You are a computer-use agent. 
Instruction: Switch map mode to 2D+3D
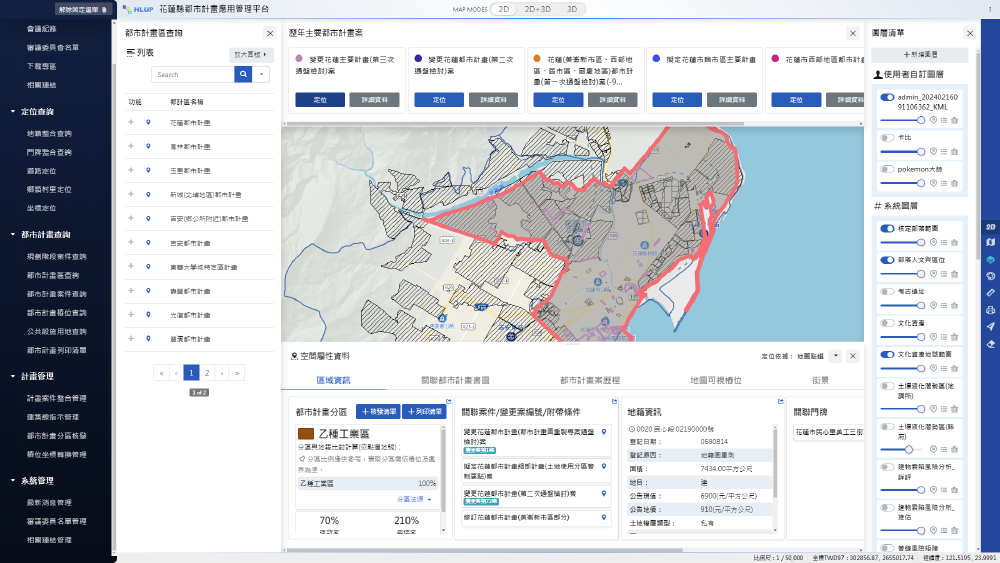click(x=538, y=9)
